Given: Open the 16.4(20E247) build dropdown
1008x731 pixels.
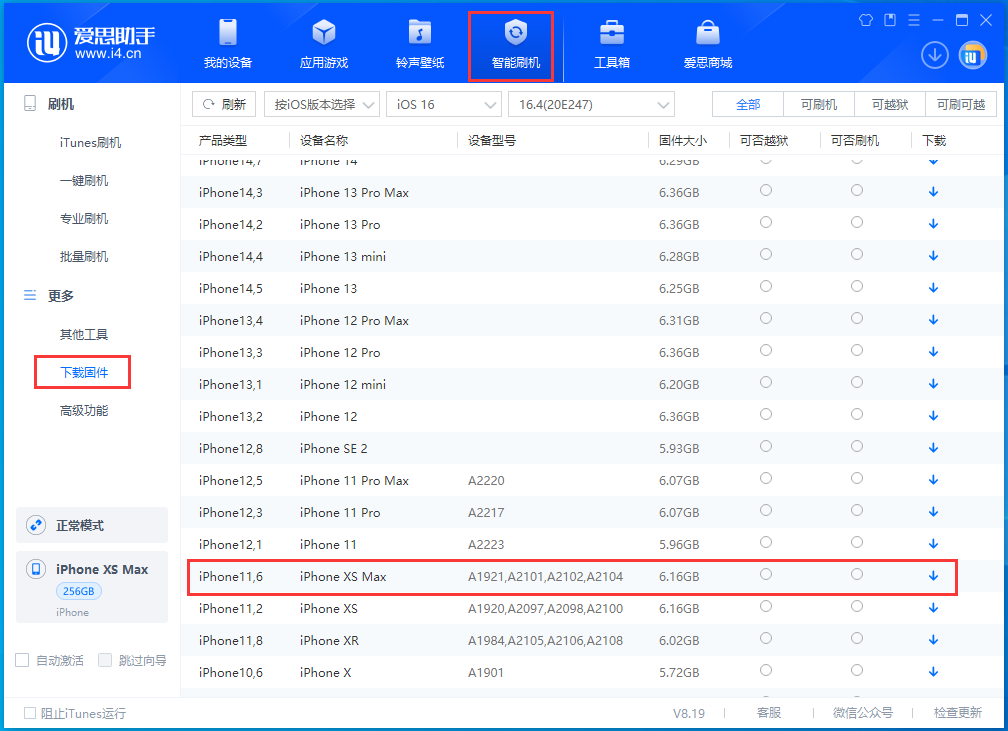Looking at the screenshot, I should (591, 103).
